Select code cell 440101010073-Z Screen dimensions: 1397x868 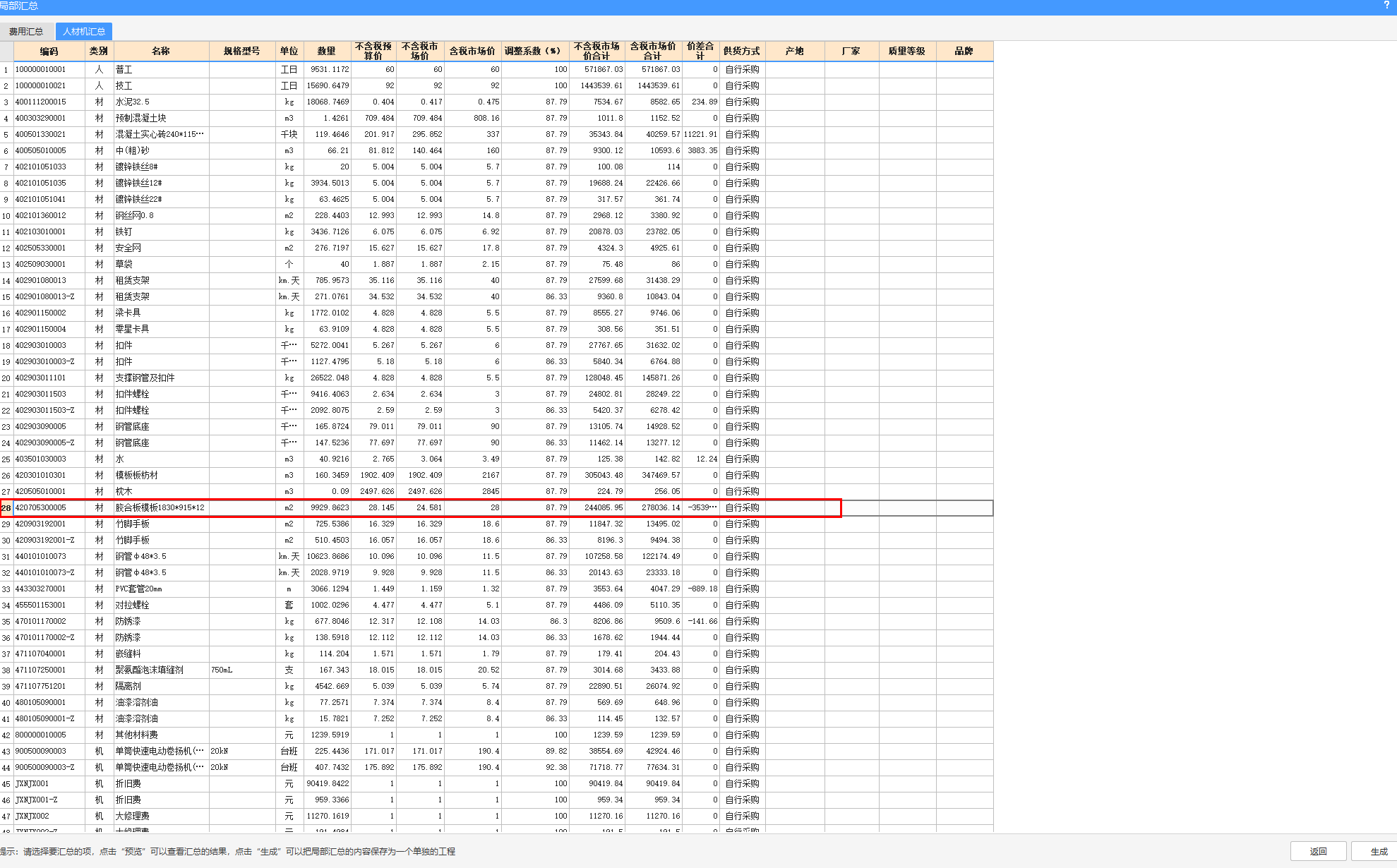[x=49, y=573]
